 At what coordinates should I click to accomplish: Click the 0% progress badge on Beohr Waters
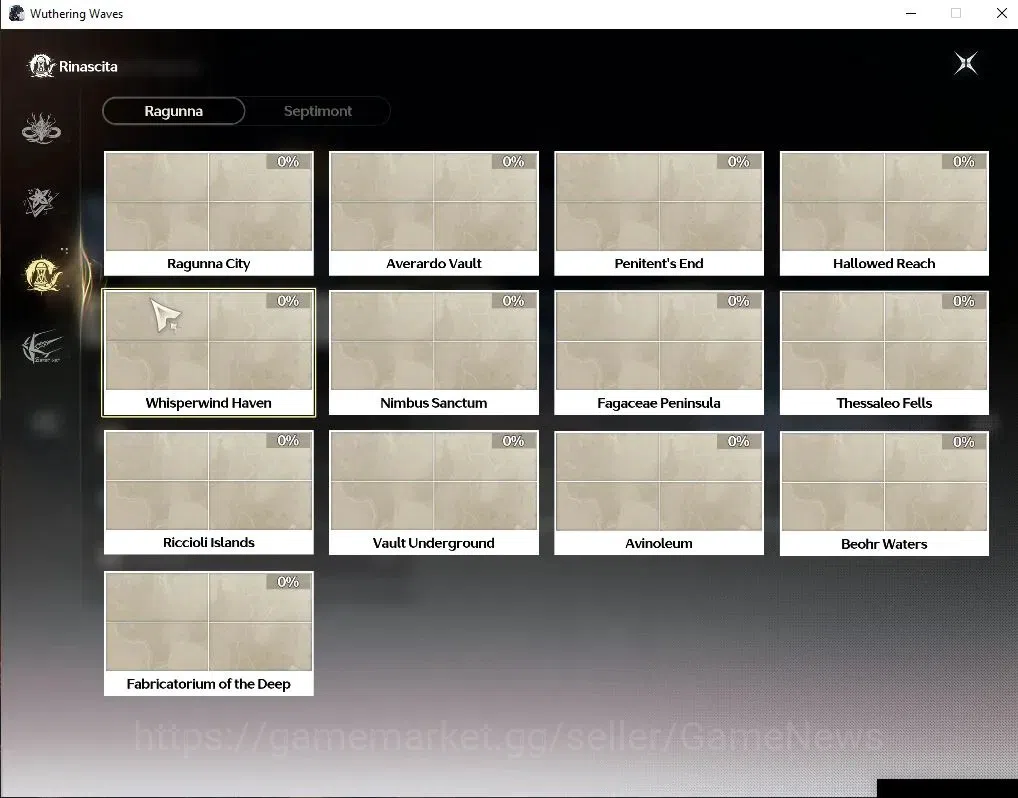963,442
